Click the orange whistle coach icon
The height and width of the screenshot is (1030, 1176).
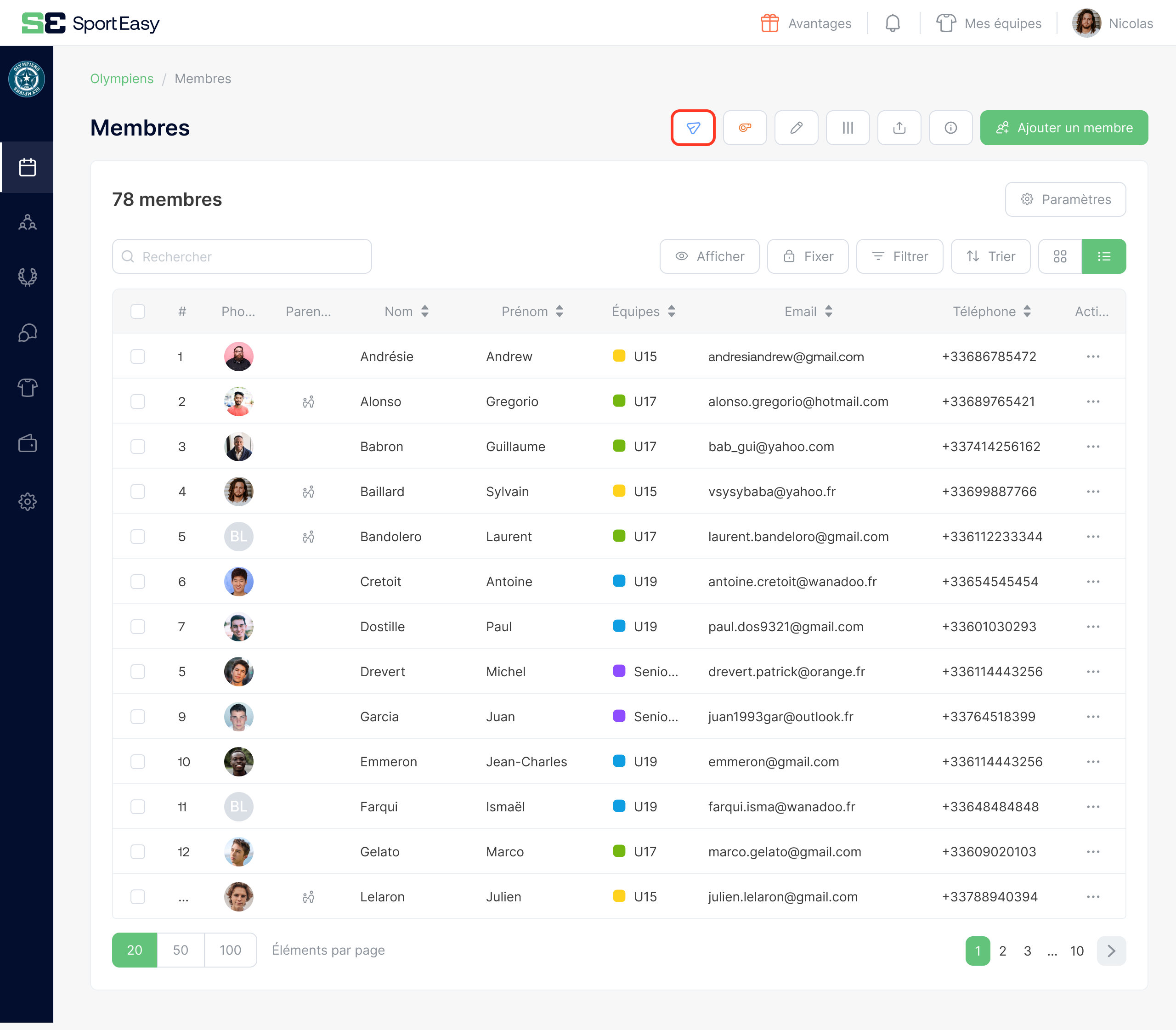pos(744,128)
